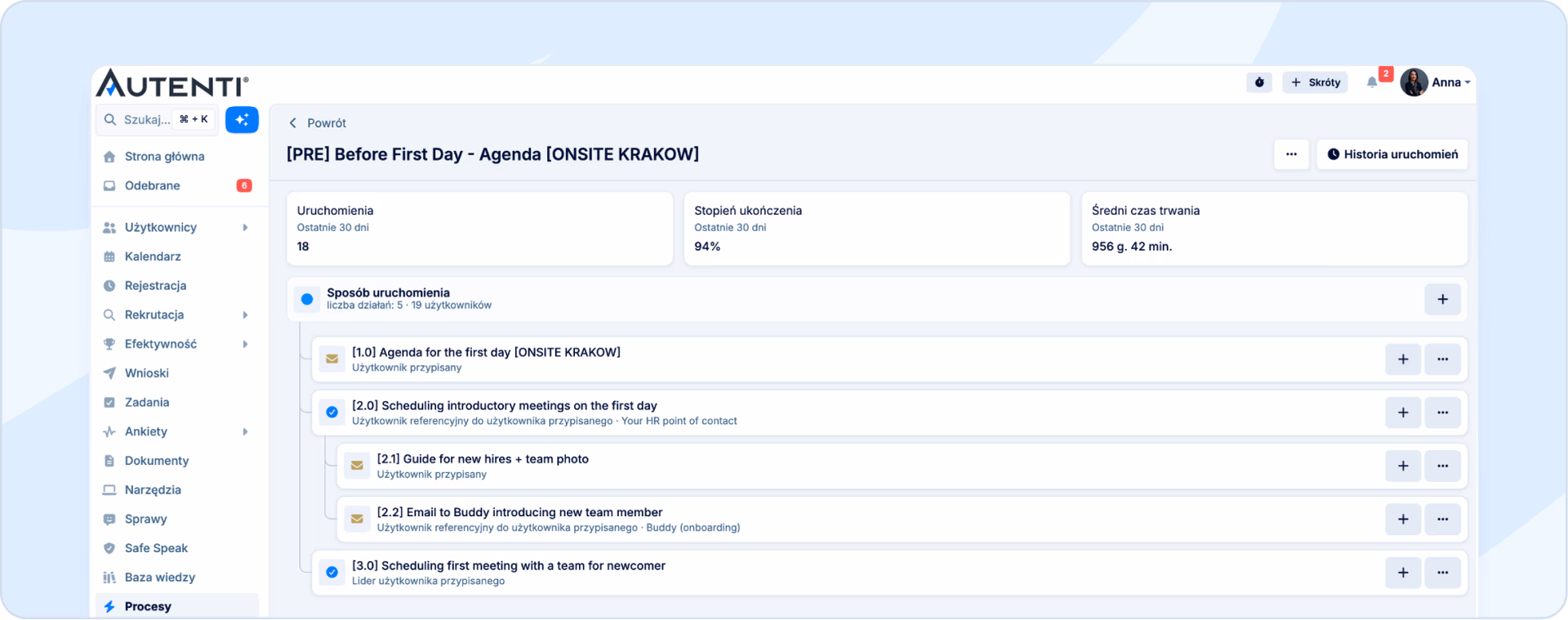Open Rejestracja from sidebar
Viewport: 1568px width, 620px height.
155,286
